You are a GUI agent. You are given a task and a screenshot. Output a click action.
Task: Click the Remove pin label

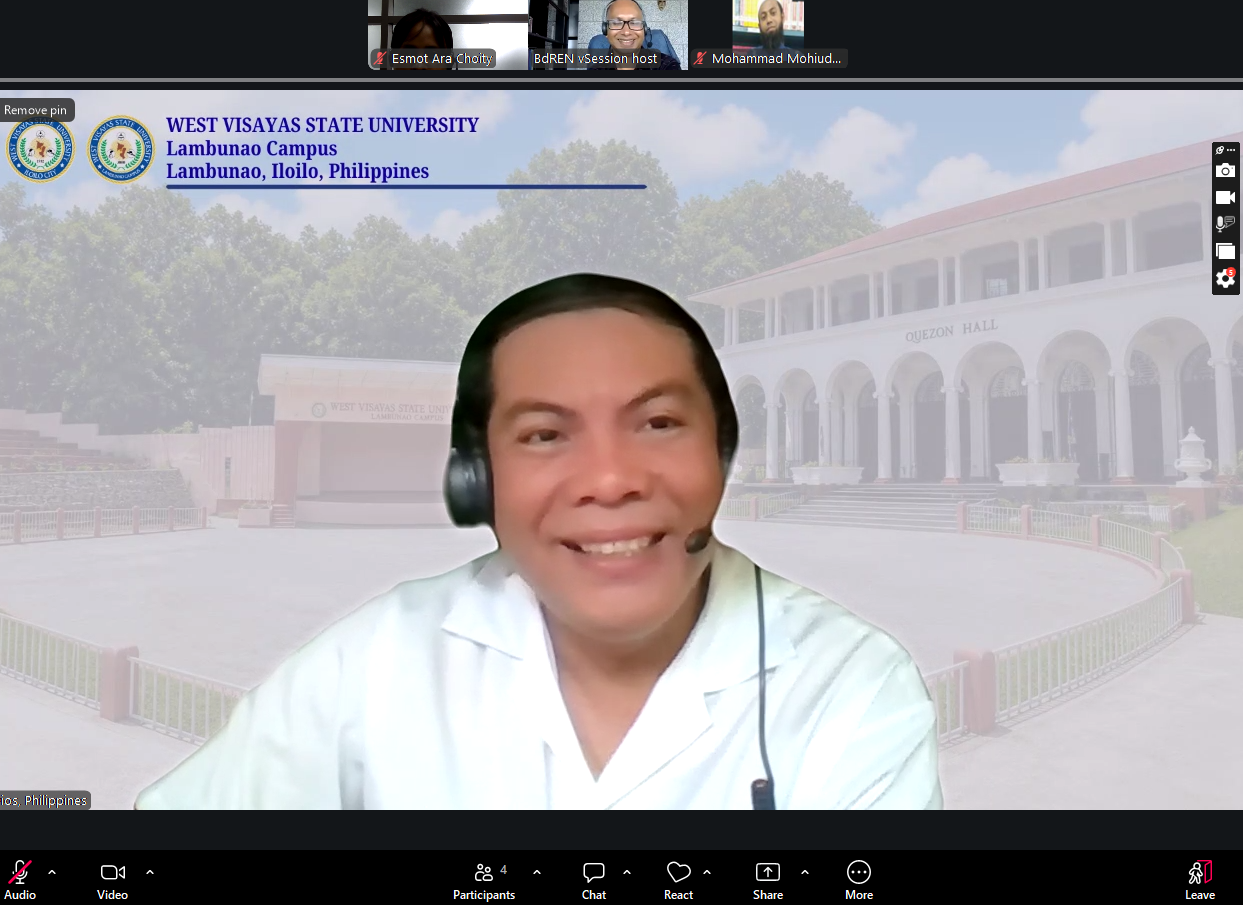tap(36, 110)
